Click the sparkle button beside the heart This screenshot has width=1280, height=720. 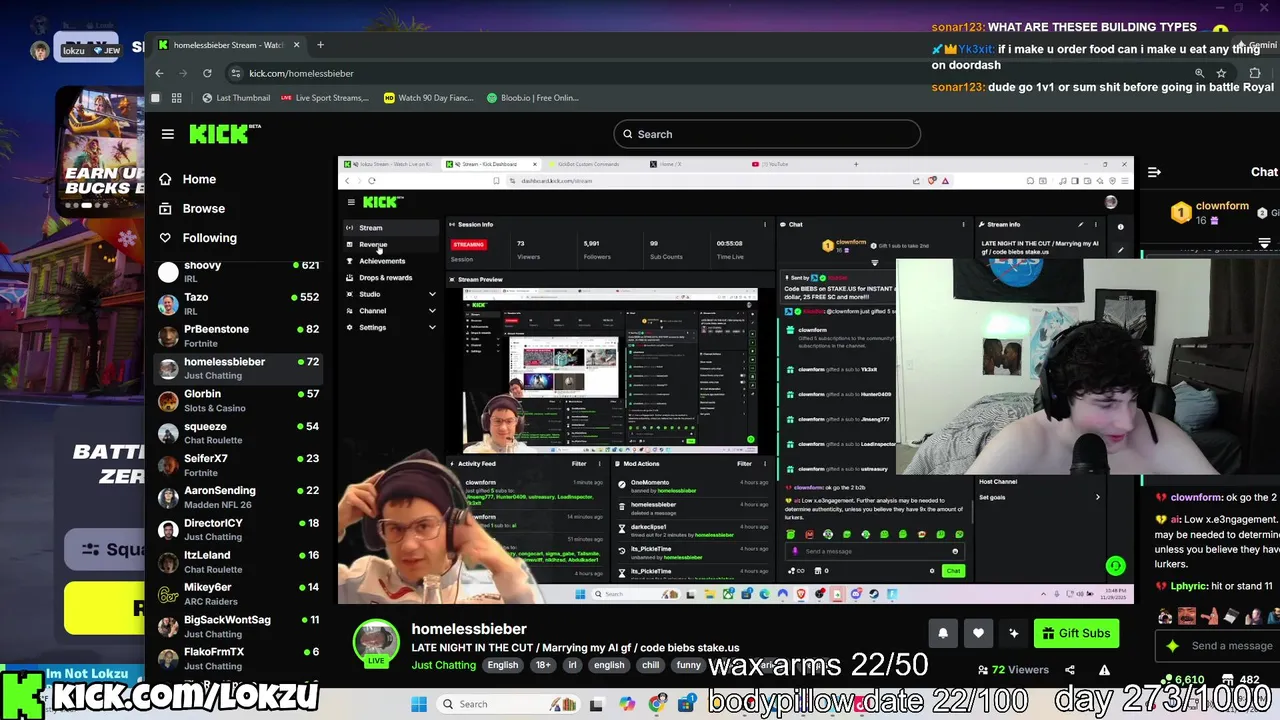[1014, 633]
